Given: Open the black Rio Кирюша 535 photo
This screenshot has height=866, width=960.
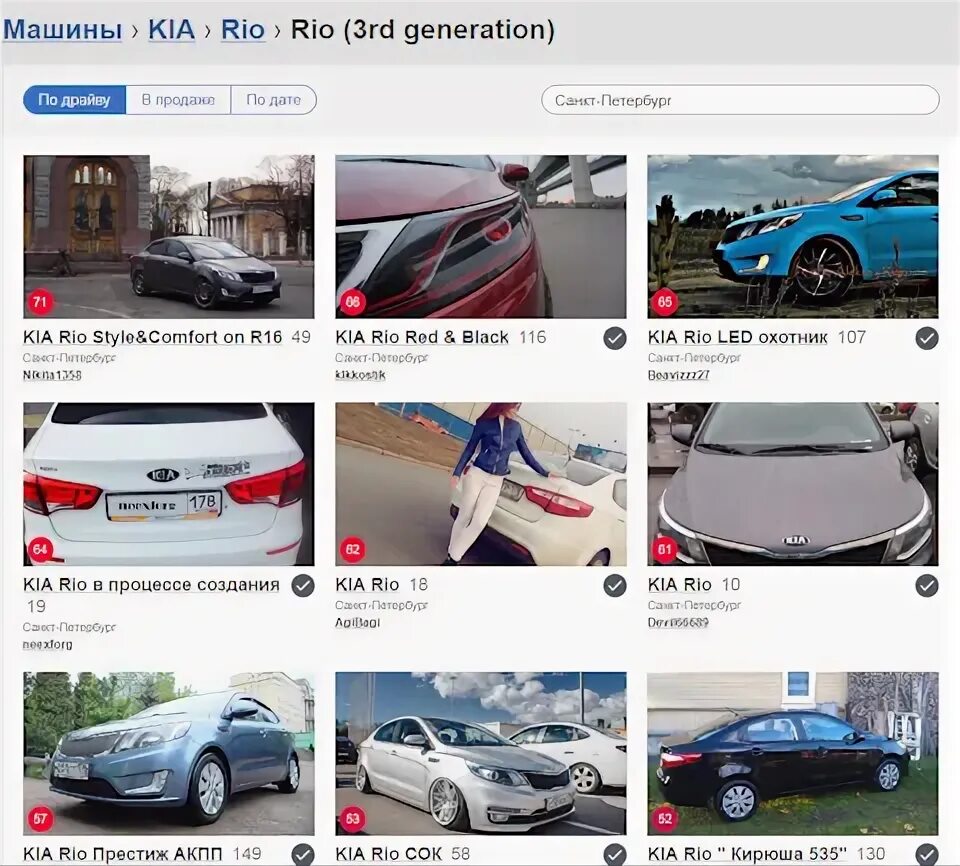Looking at the screenshot, I should [793, 753].
